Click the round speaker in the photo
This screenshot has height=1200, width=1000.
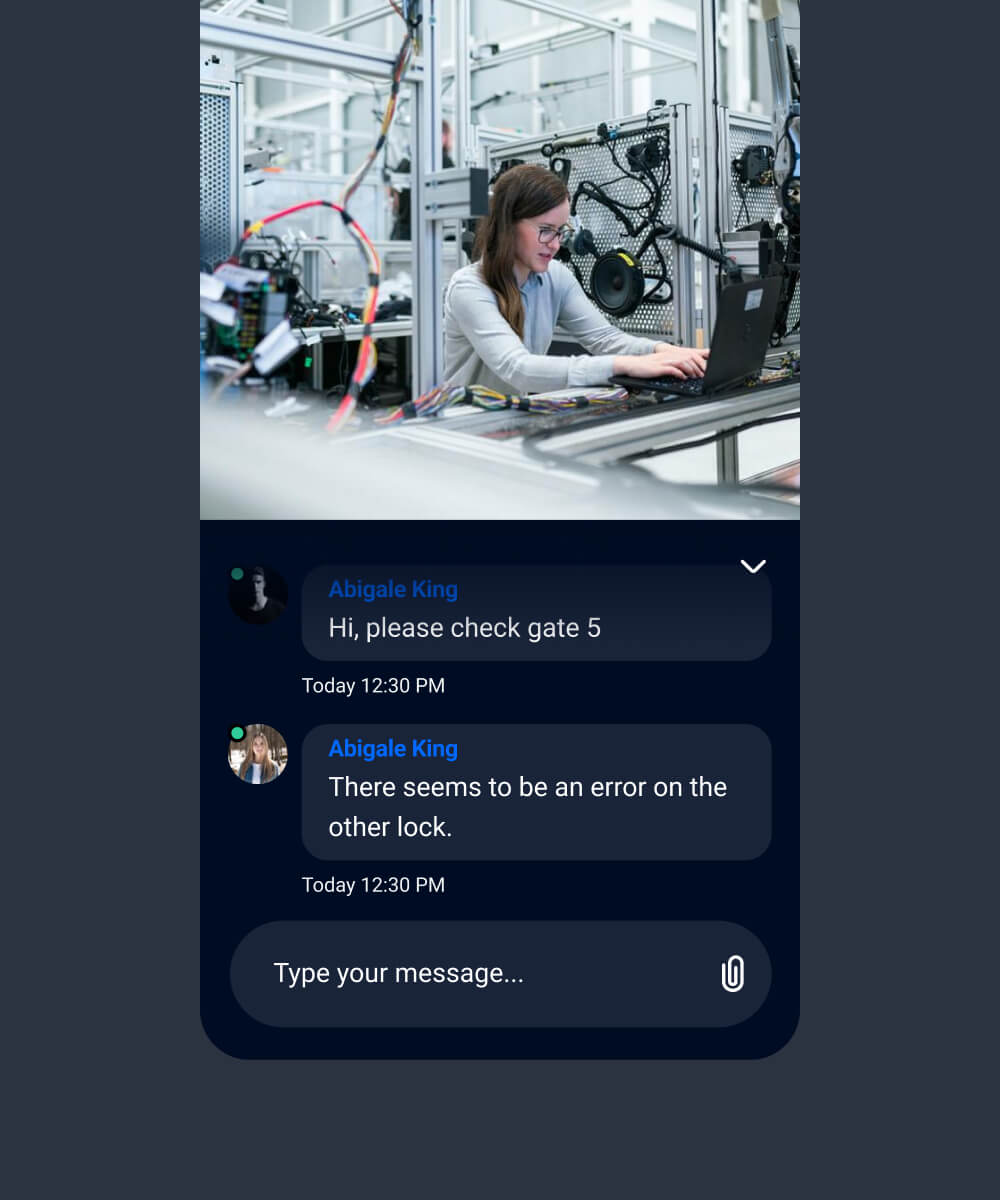tap(616, 281)
